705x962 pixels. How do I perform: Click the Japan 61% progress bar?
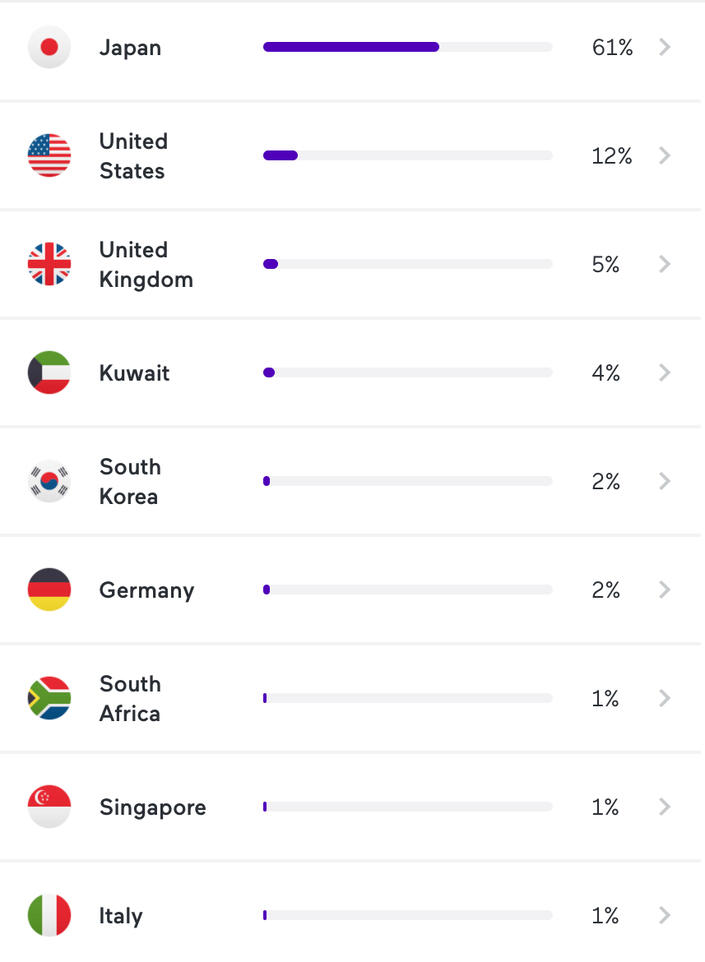tap(407, 47)
